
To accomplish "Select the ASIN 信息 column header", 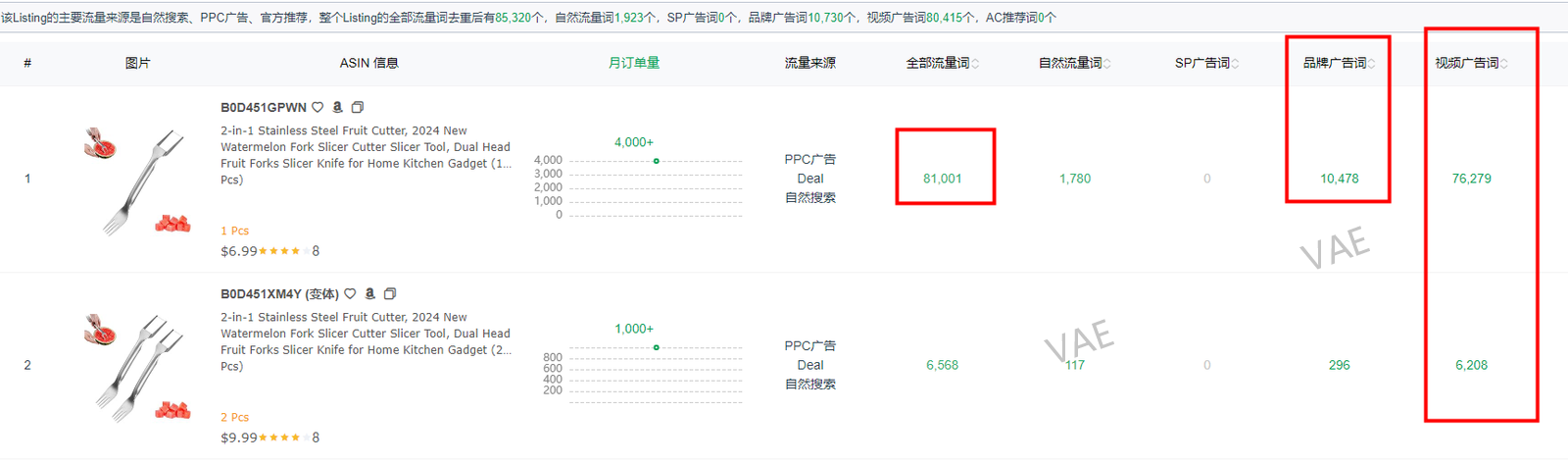I will [x=369, y=63].
